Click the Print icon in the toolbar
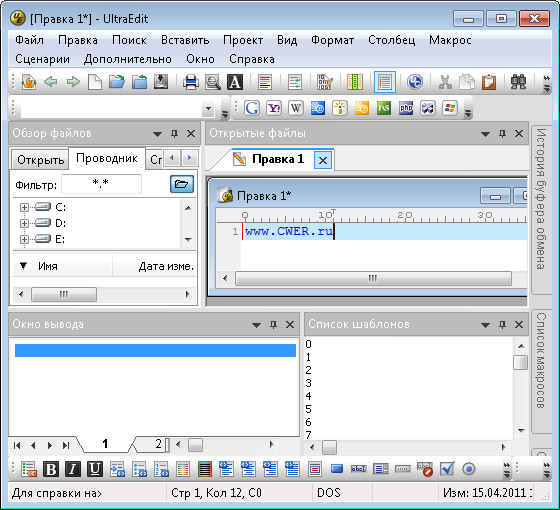The image size is (560, 510). point(191,82)
